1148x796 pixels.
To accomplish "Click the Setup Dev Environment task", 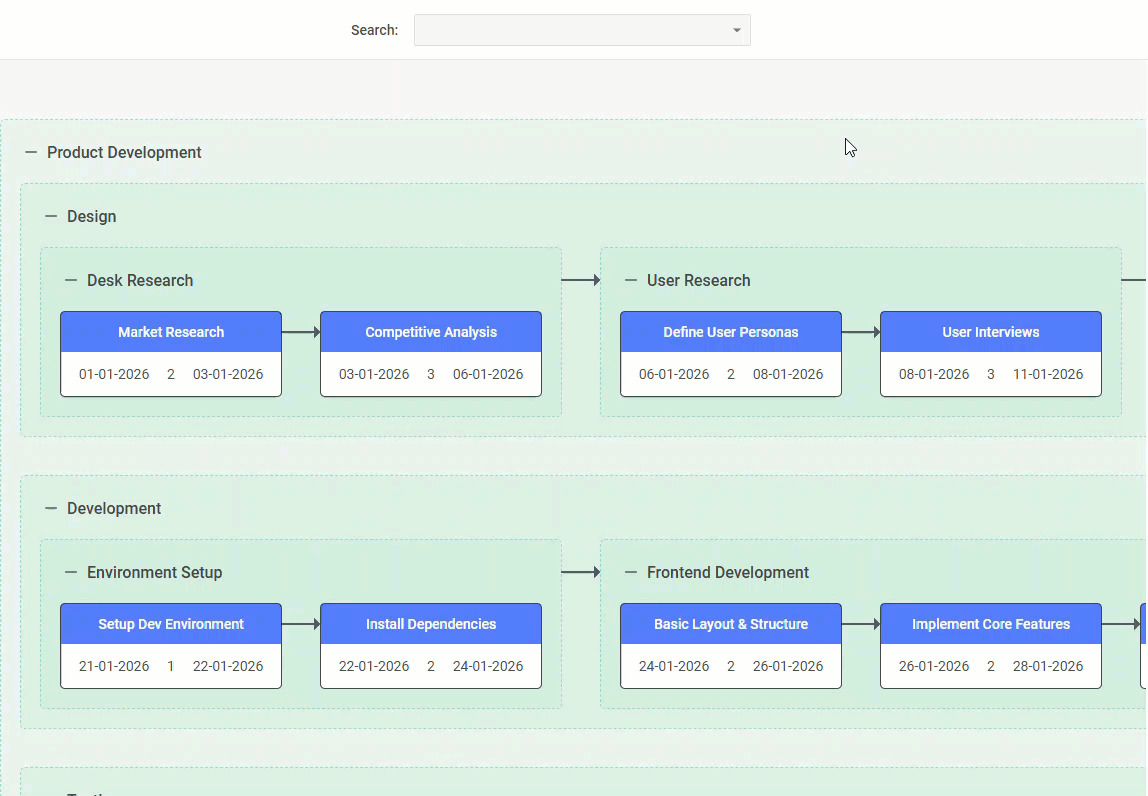I will tap(170, 623).
